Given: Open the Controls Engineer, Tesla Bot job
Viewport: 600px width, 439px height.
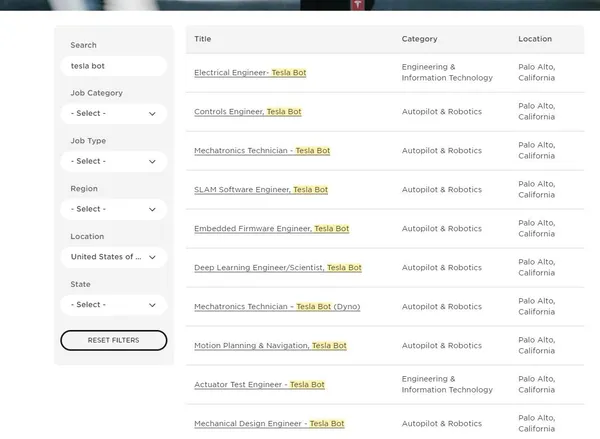Looking at the screenshot, I should [248, 112].
